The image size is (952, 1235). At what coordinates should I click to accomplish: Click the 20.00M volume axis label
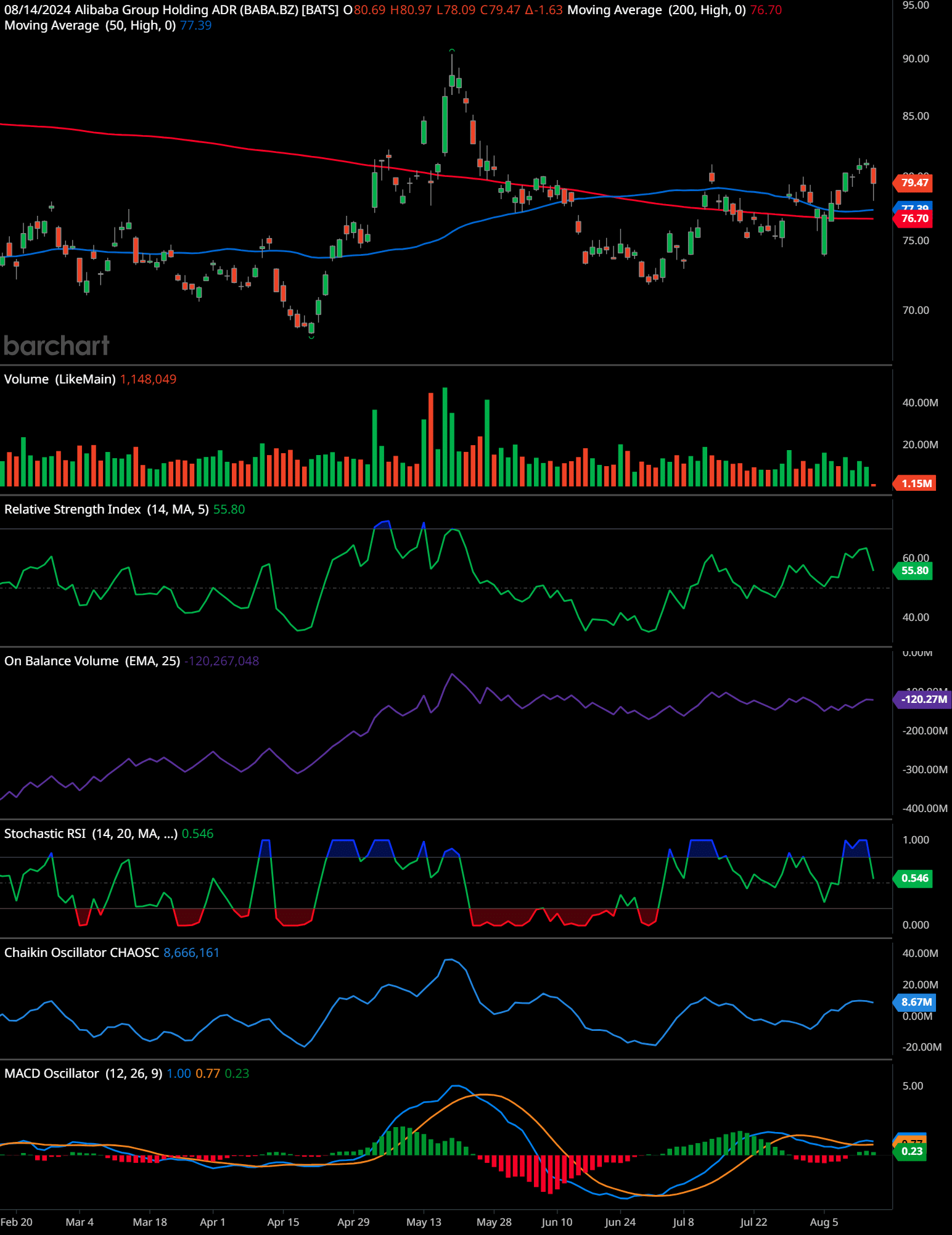(x=920, y=445)
